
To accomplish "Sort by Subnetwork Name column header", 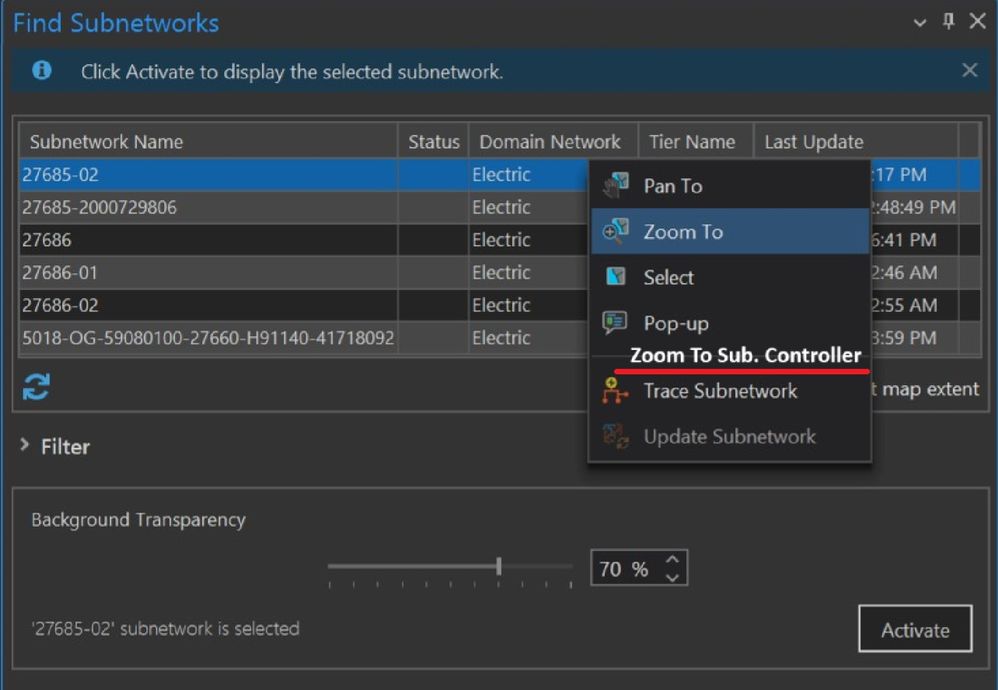I will click(200, 142).
